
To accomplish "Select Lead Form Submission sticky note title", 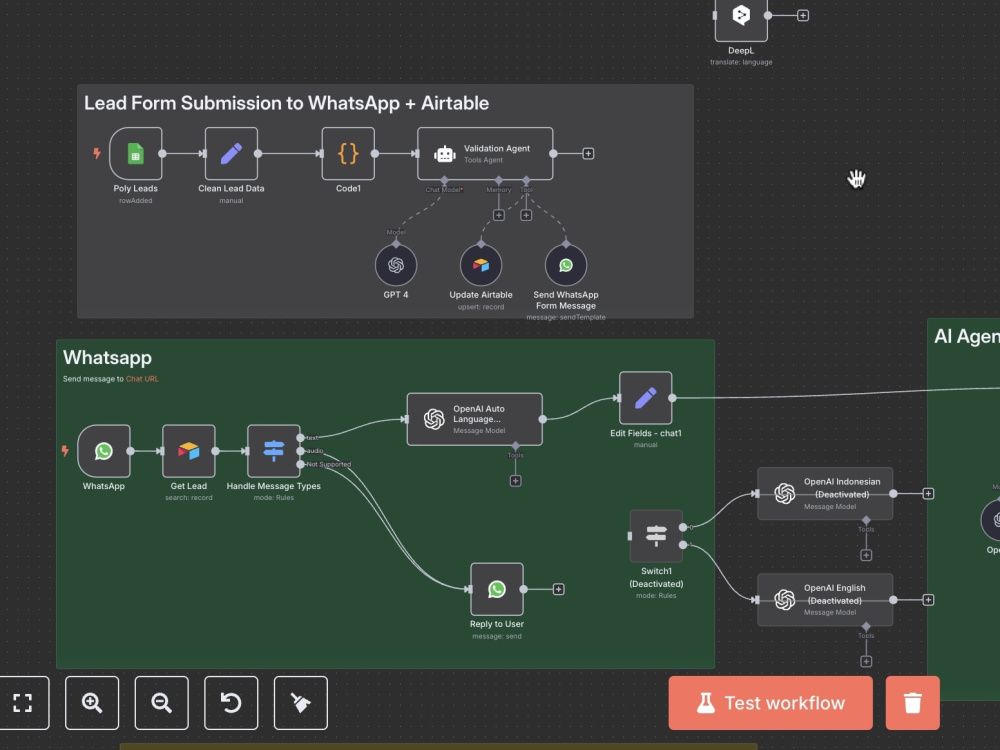I will pos(286,103).
